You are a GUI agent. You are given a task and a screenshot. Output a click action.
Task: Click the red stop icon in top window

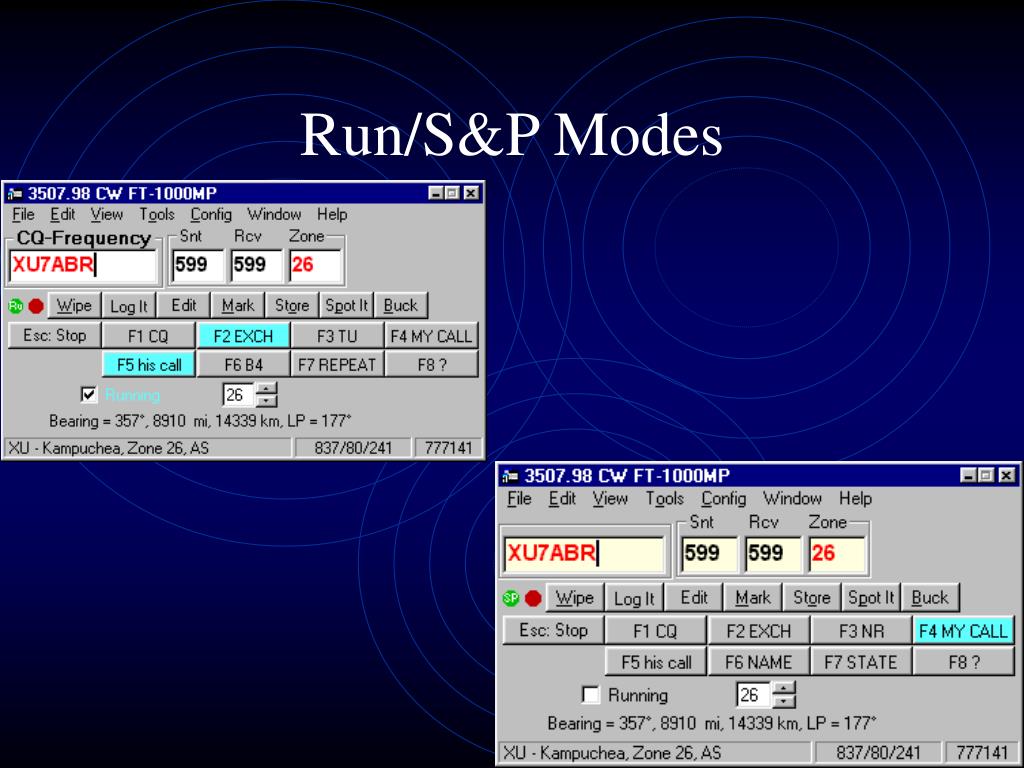coord(36,306)
